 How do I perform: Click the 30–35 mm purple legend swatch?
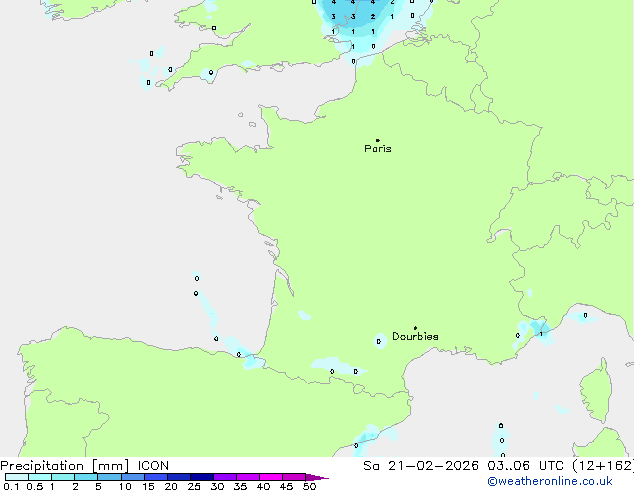pyautogui.click(x=224, y=477)
